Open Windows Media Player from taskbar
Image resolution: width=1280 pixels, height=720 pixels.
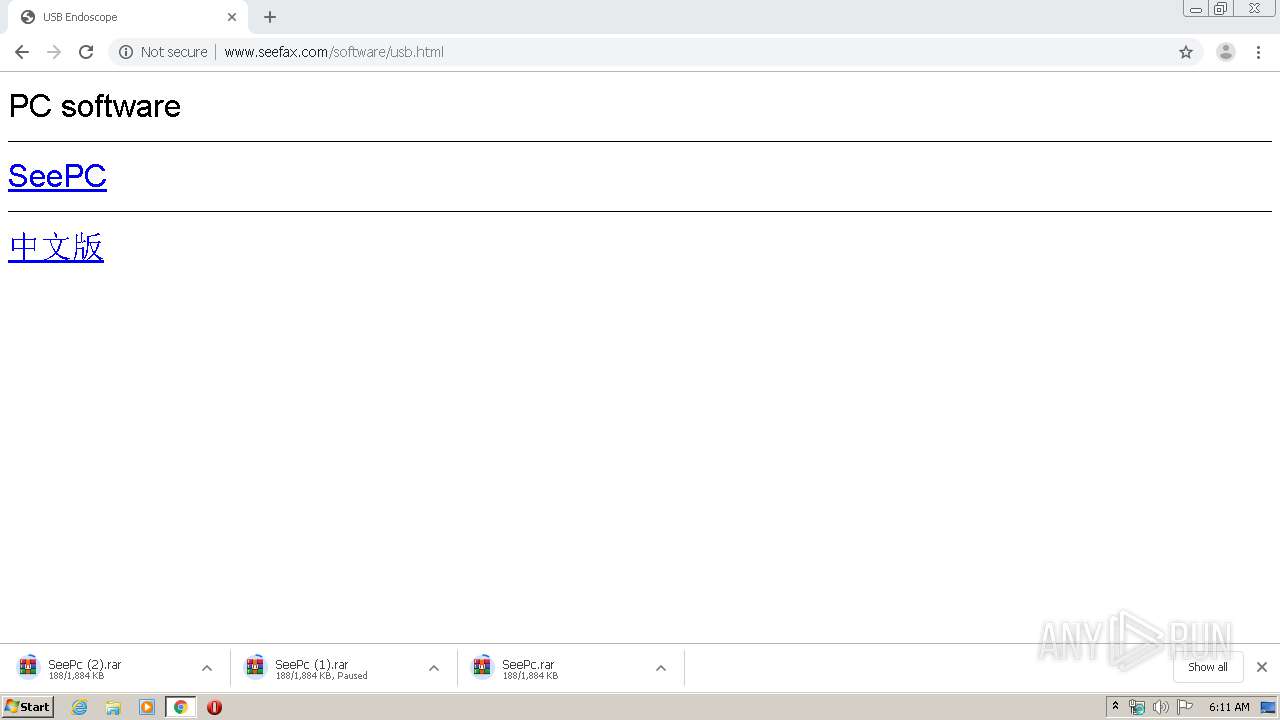[147, 707]
